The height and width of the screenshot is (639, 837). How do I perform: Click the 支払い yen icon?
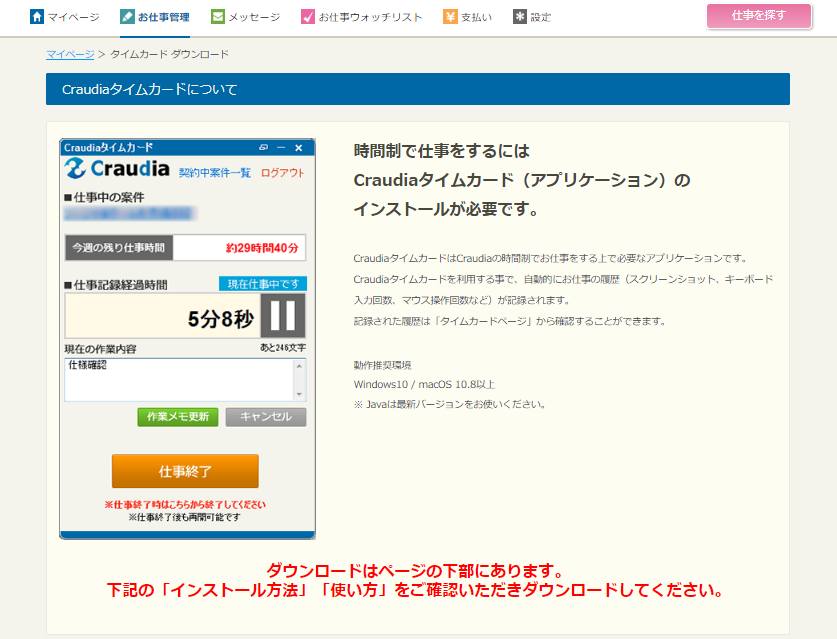coord(450,17)
